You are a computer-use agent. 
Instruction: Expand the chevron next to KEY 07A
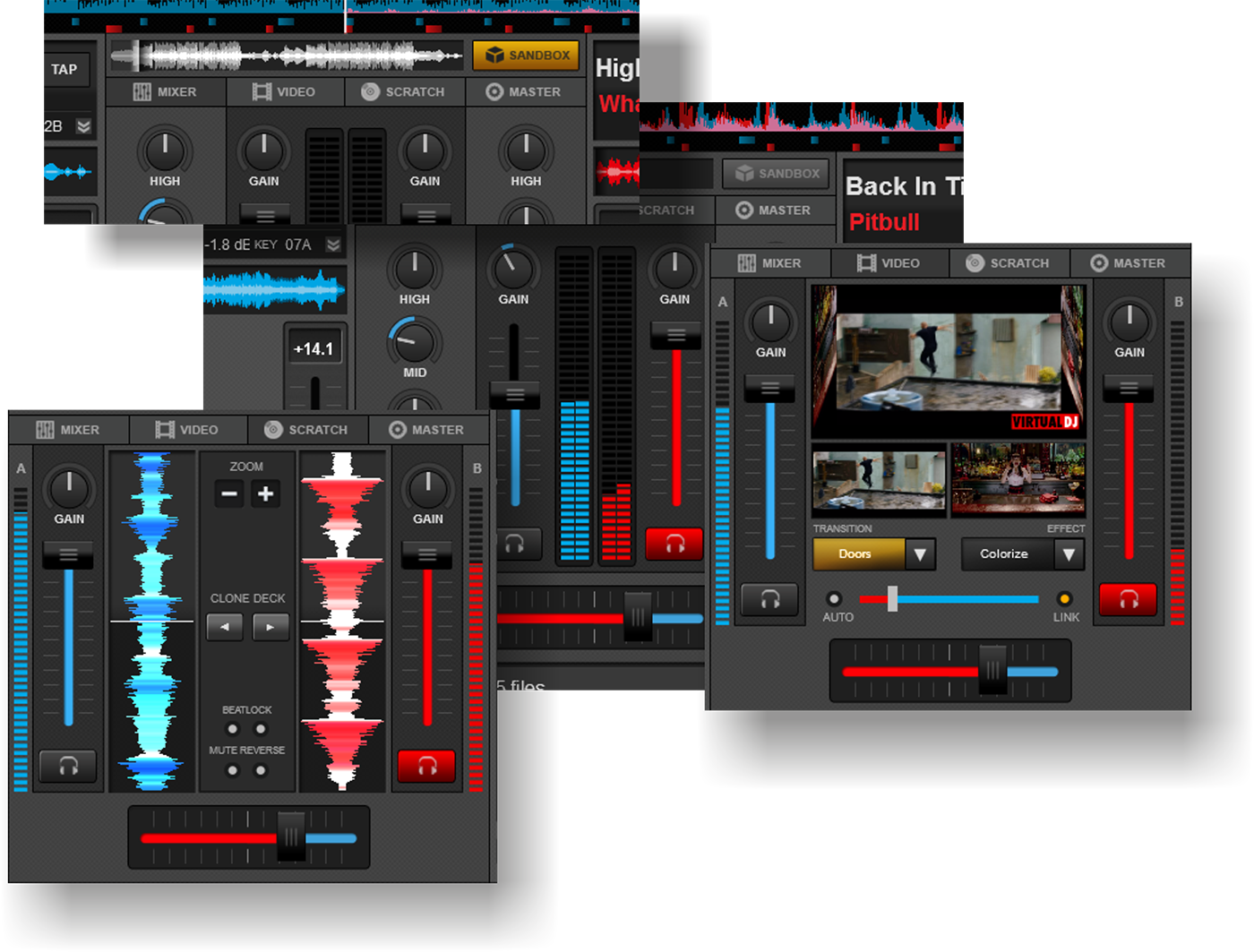tap(331, 244)
